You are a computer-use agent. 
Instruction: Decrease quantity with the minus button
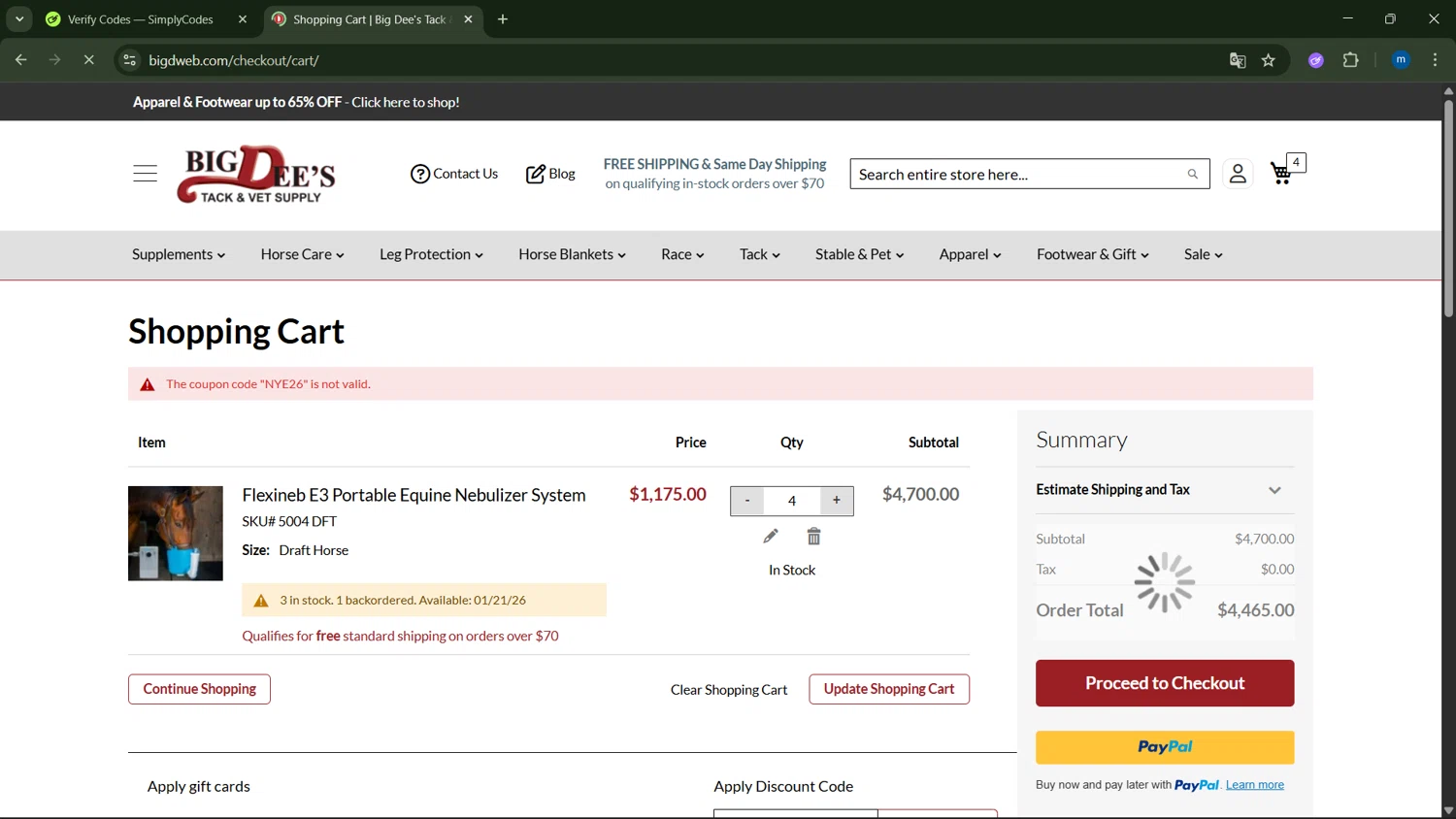pyautogui.click(x=747, y=501)
